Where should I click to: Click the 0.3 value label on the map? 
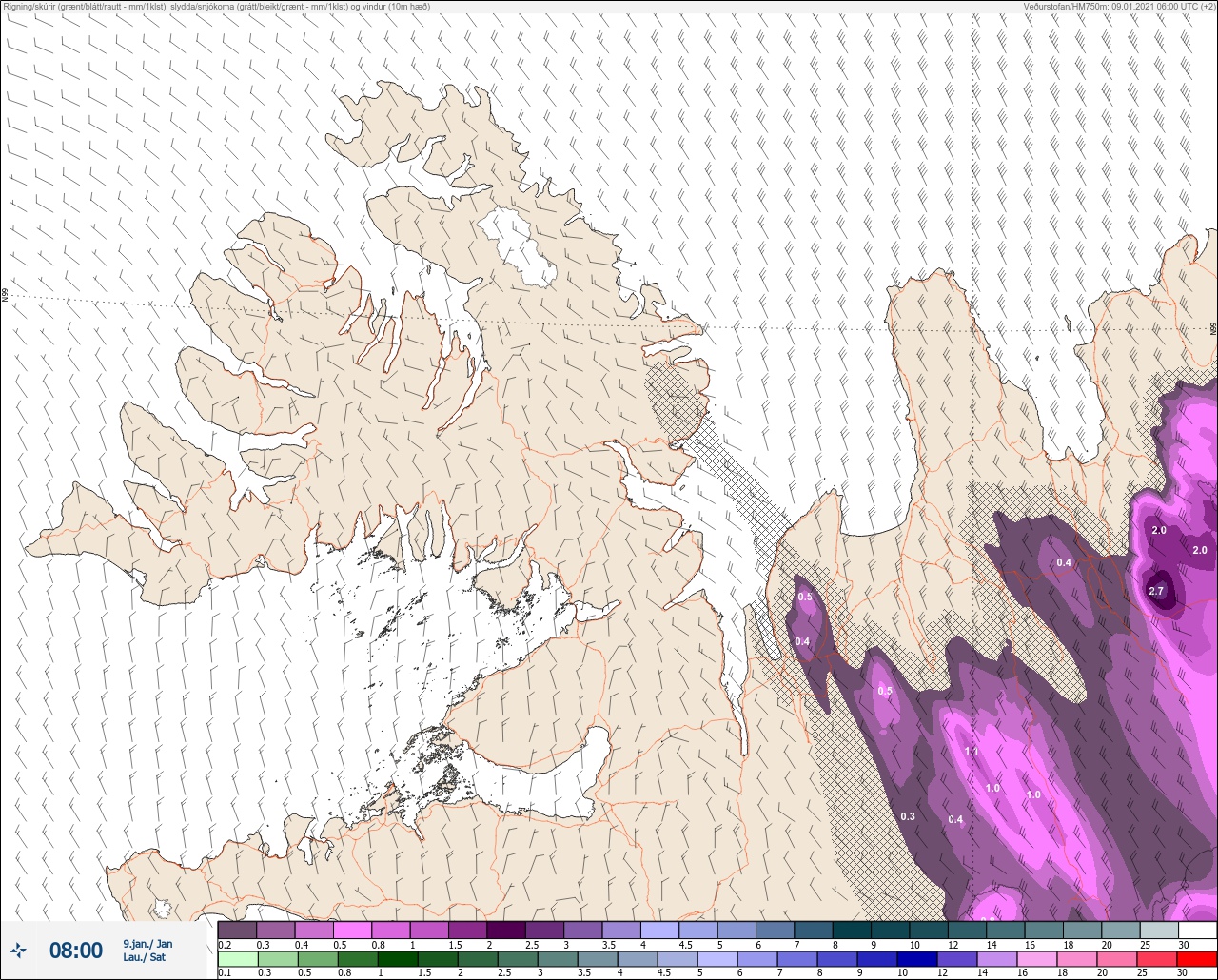click(x=908, y=816)
